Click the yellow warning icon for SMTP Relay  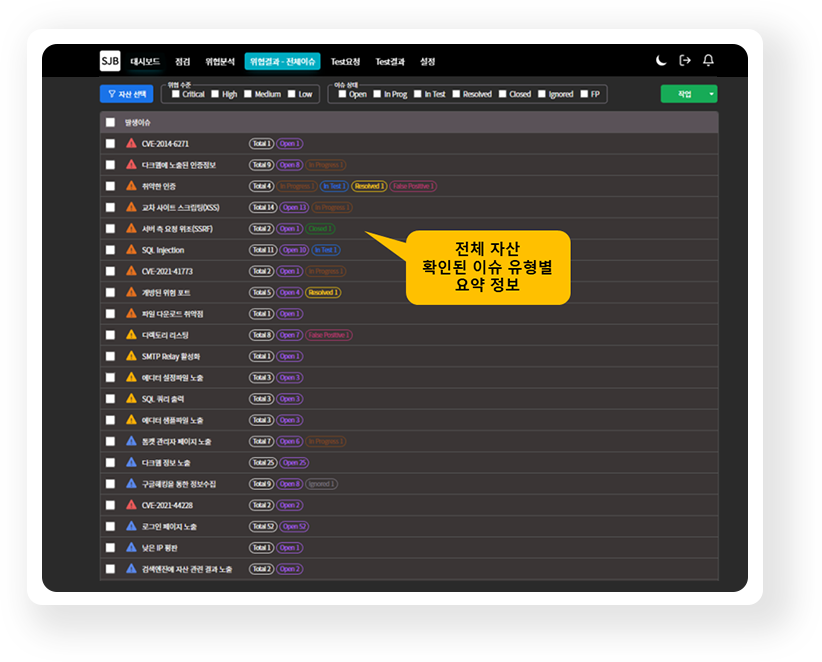pyautogui.click(x=131, y=356)
